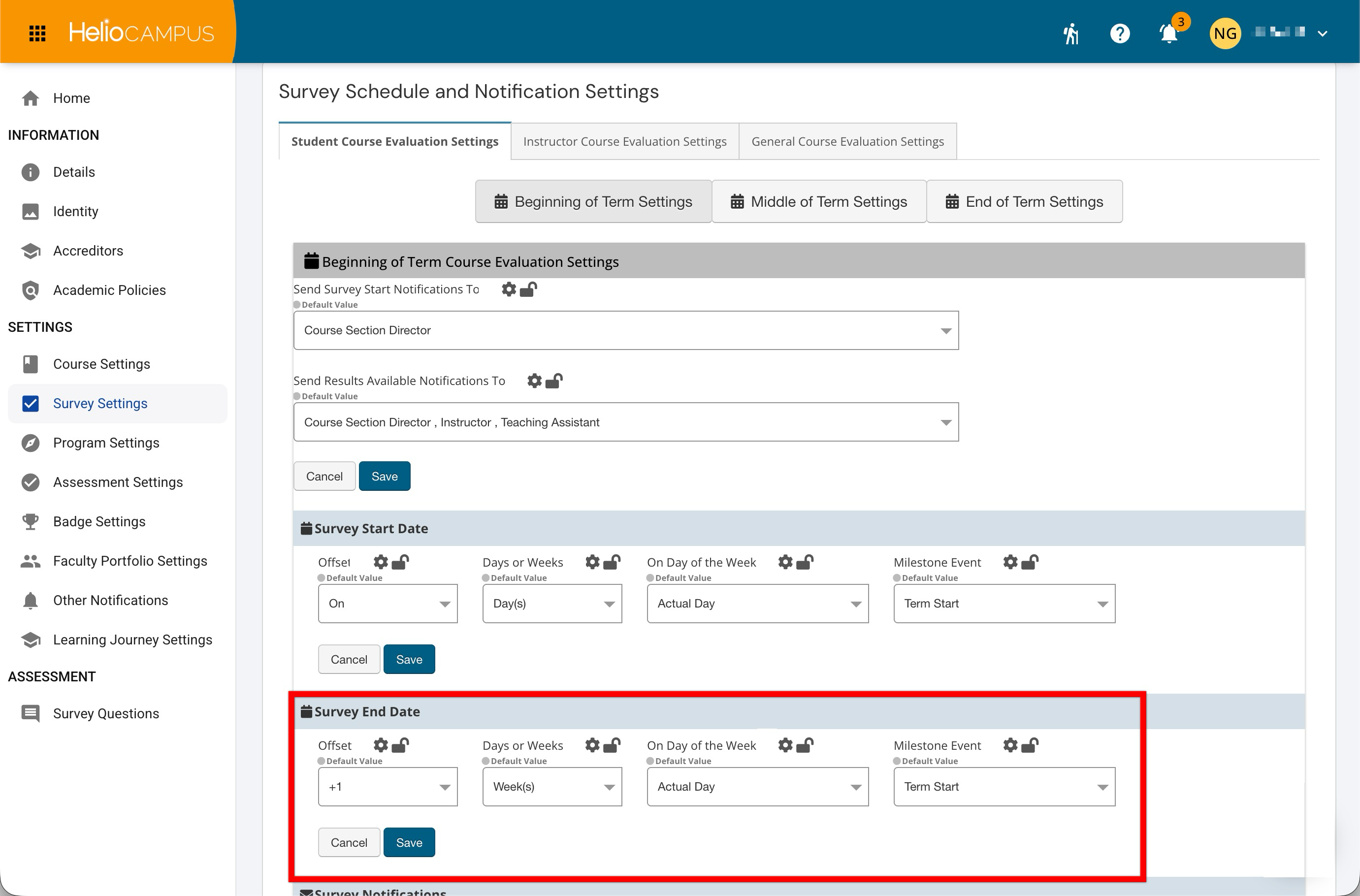Click gear icon for Send Survey Start Notifications To
Viewport: 1360px width, 896px height.
pyautogui.click(x=509, y=289)
